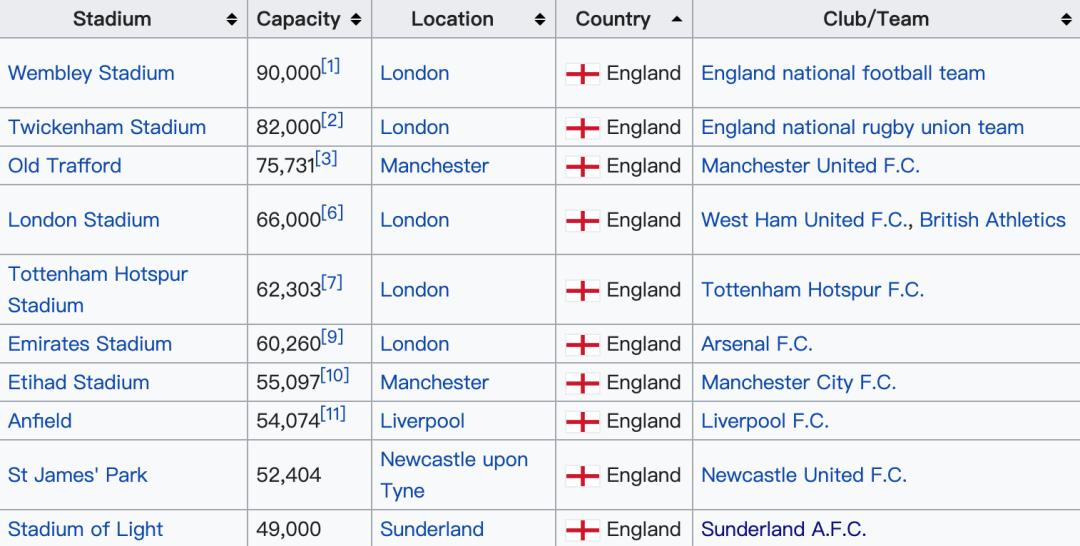Toggle Country column sort order arrow
This screenshot has width=1080, height=546.
point(677,19)
